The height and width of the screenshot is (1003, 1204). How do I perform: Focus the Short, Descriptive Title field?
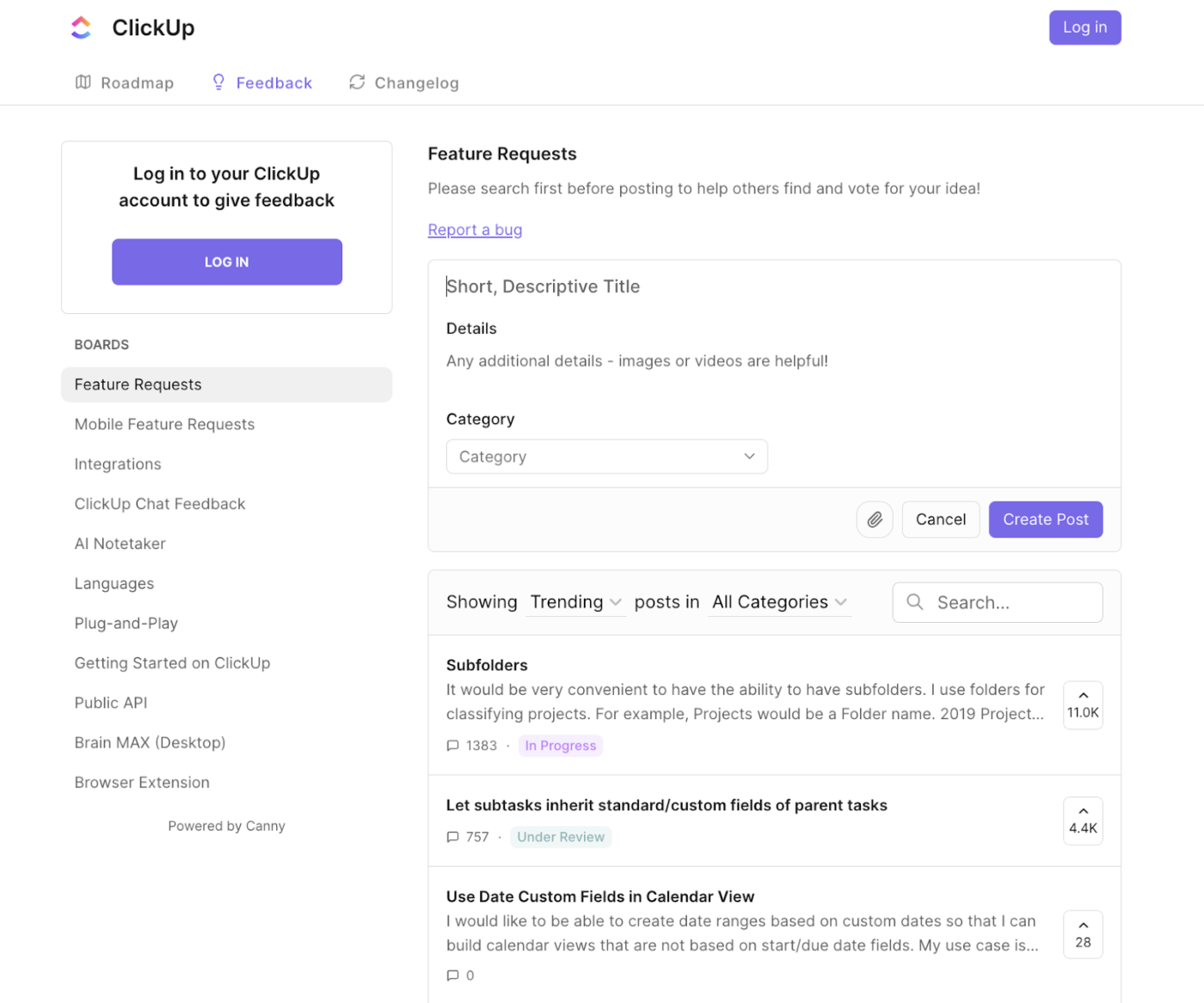coord(774,286)
